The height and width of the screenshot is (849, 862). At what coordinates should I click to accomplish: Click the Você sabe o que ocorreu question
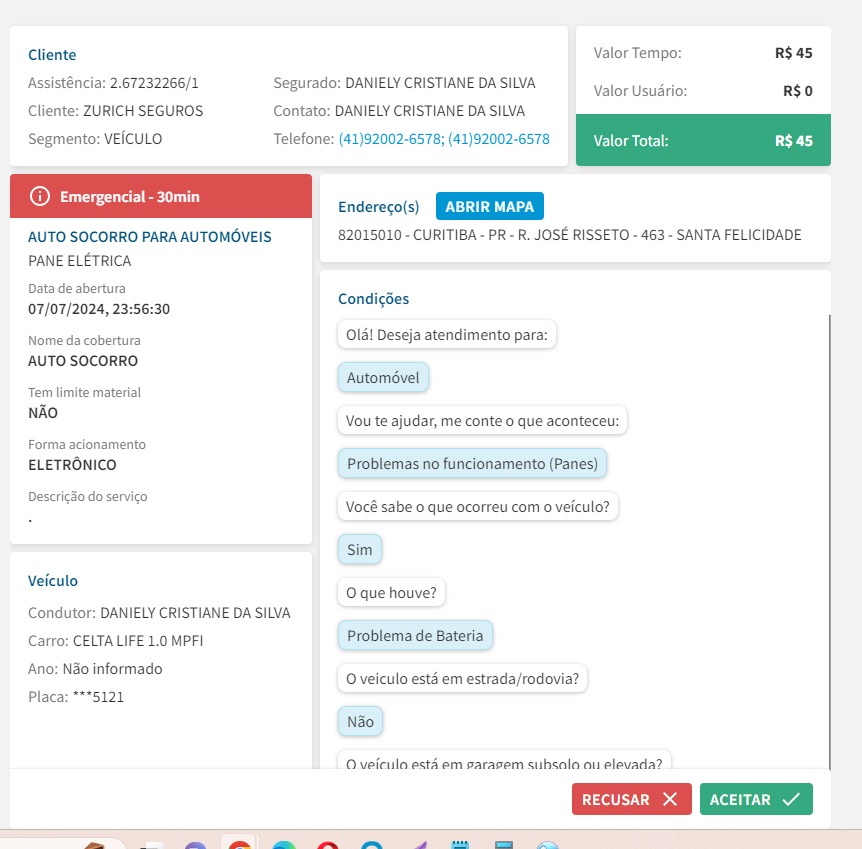(478, 506)
